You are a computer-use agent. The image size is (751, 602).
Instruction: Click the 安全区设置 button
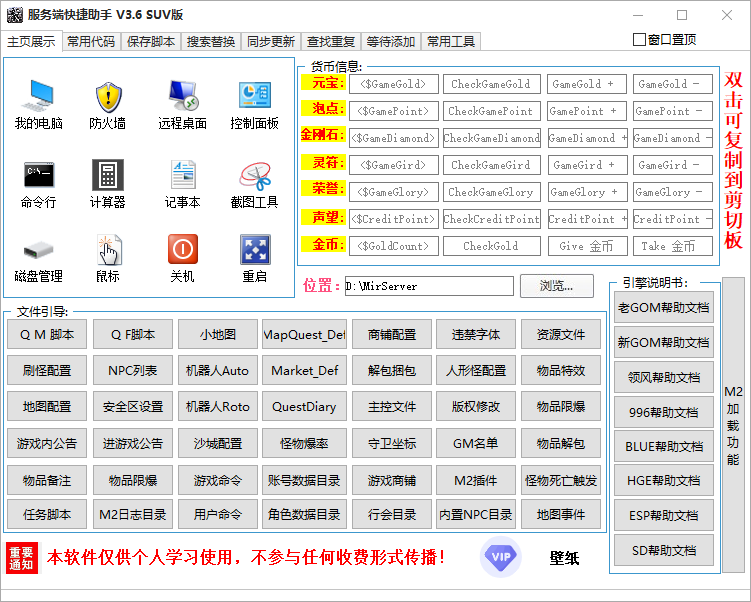tap(133, 407)
